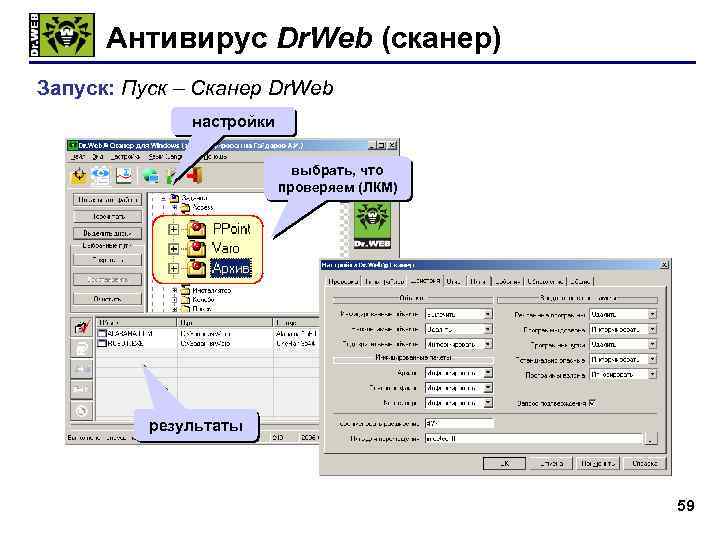The image size is (720, 540).
Task: Click the blue eye toolbar icon
Action: [x=101, y=175]
